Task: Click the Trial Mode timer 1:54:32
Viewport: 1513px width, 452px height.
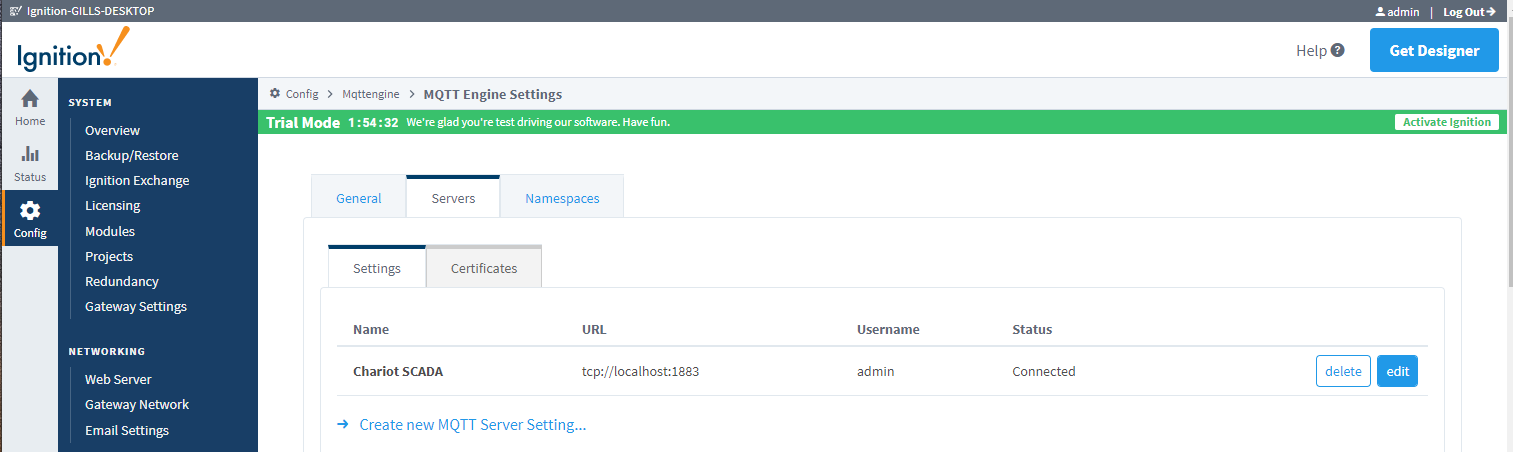Action: (373, 122)
